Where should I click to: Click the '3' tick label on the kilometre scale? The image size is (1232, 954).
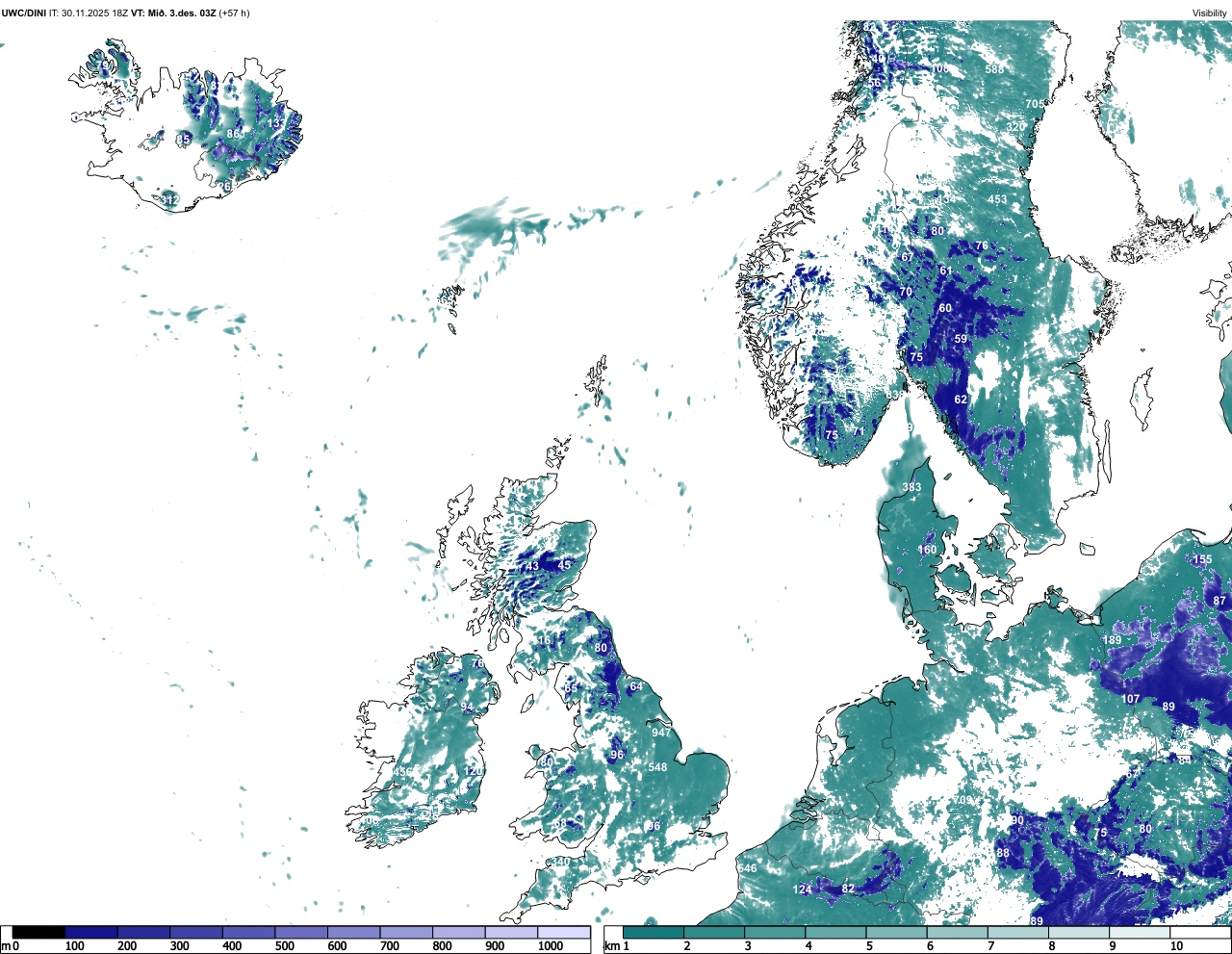pyautogui.click(x=748, y=946)
